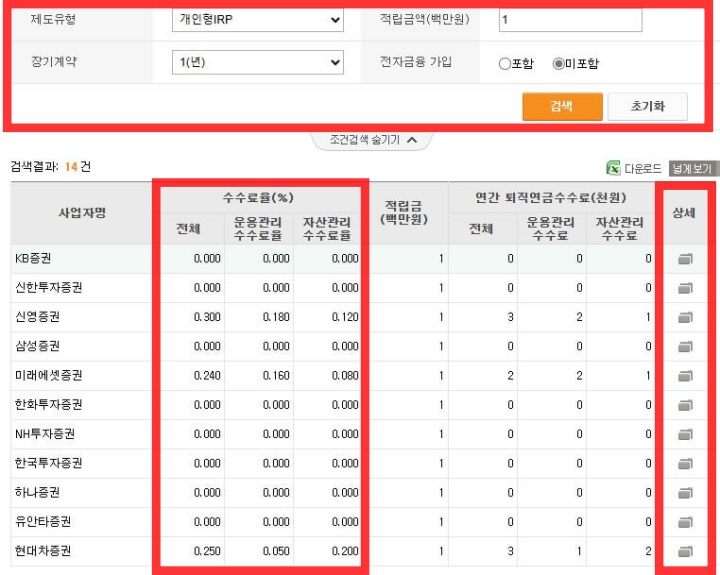The height and width of the screenshot is (575, 720).
Task: Click the 하나증권 provider name
Action: pyautogui.click(x=37, y=493)
